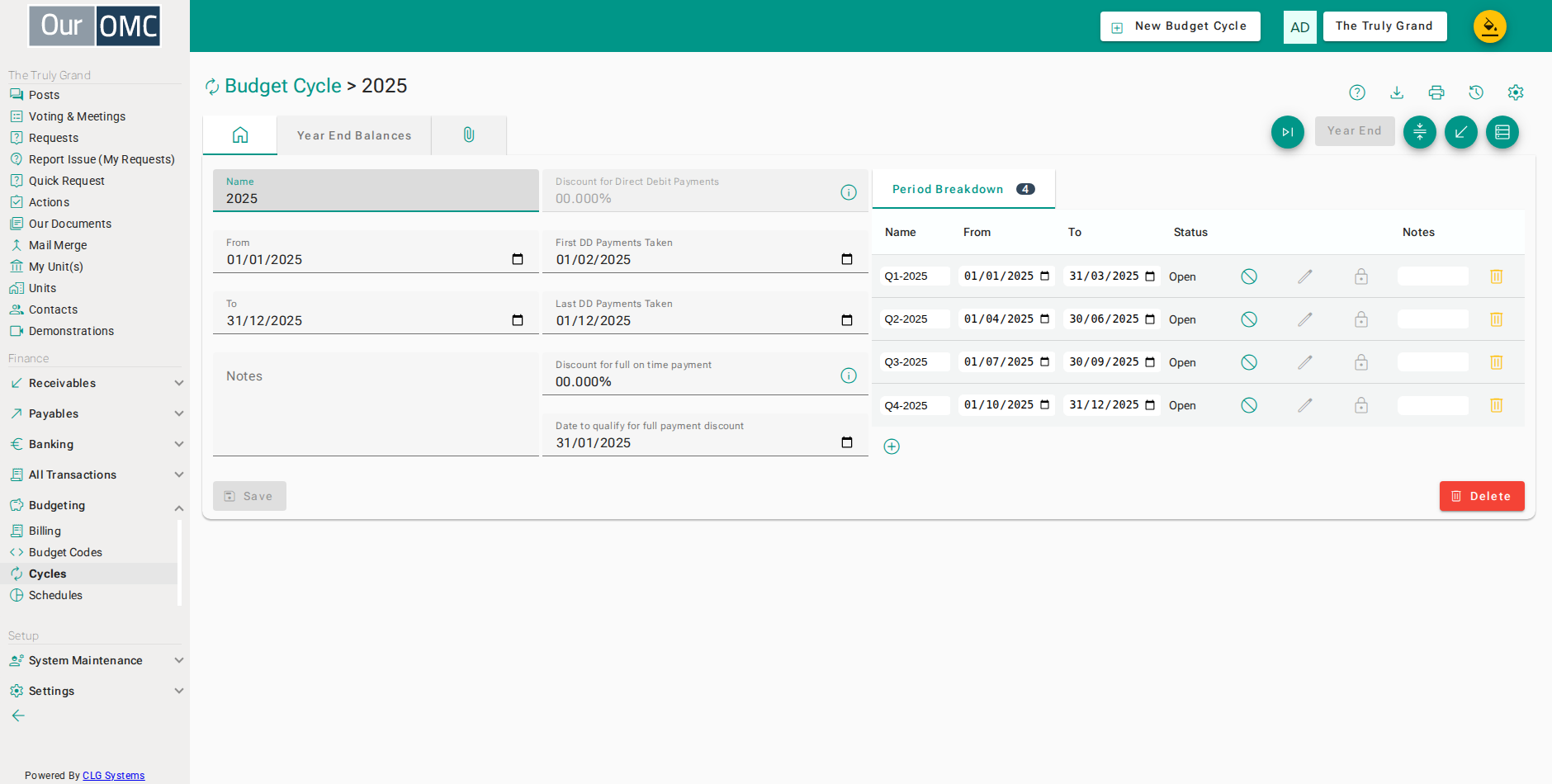This screenshot has height=784, width=1552.
Task: Click the Q4-2025 From date field
Action: (x=1006, y=405)
